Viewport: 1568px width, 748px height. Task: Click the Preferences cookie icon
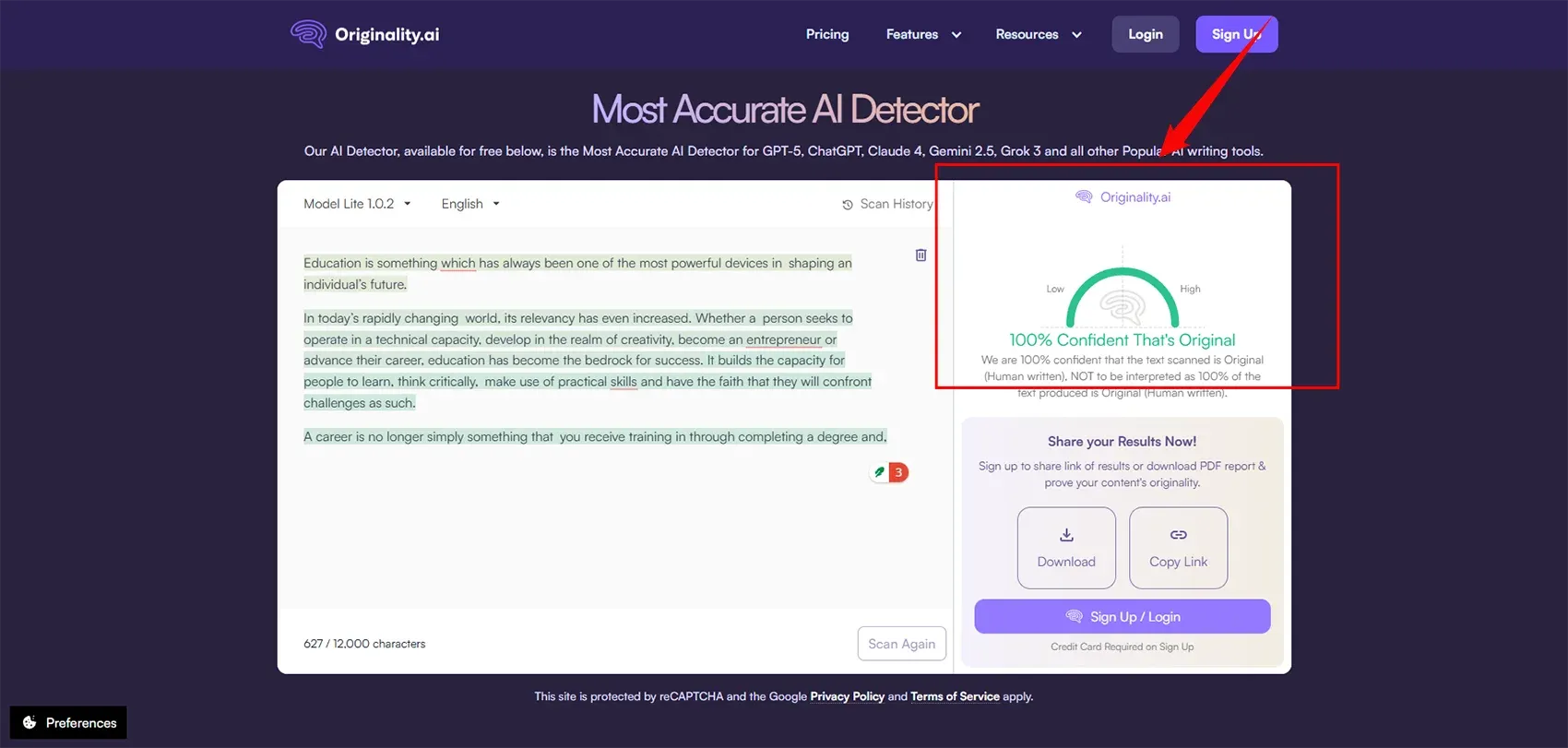pos(30,722)
